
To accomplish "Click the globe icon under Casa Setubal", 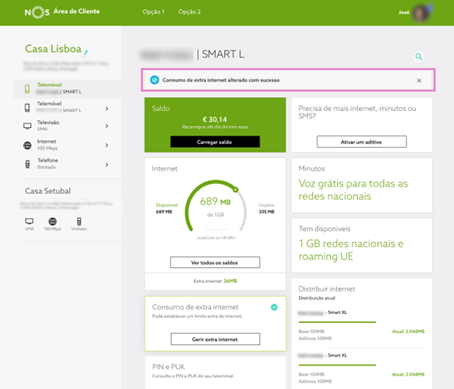I will [x=52, y=221].
